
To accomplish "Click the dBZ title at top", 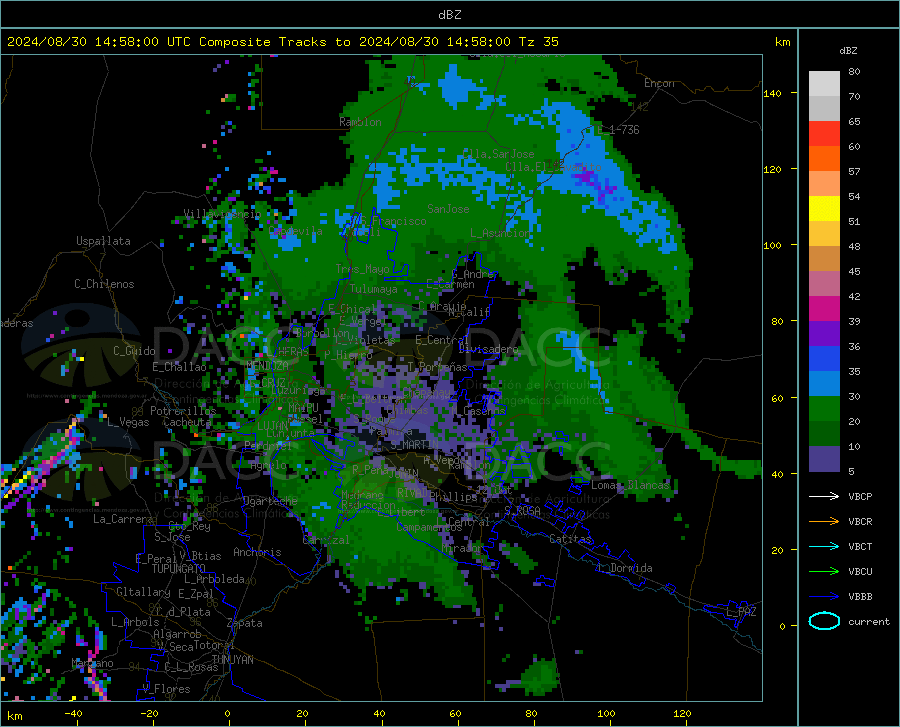I will pos(449,15).
